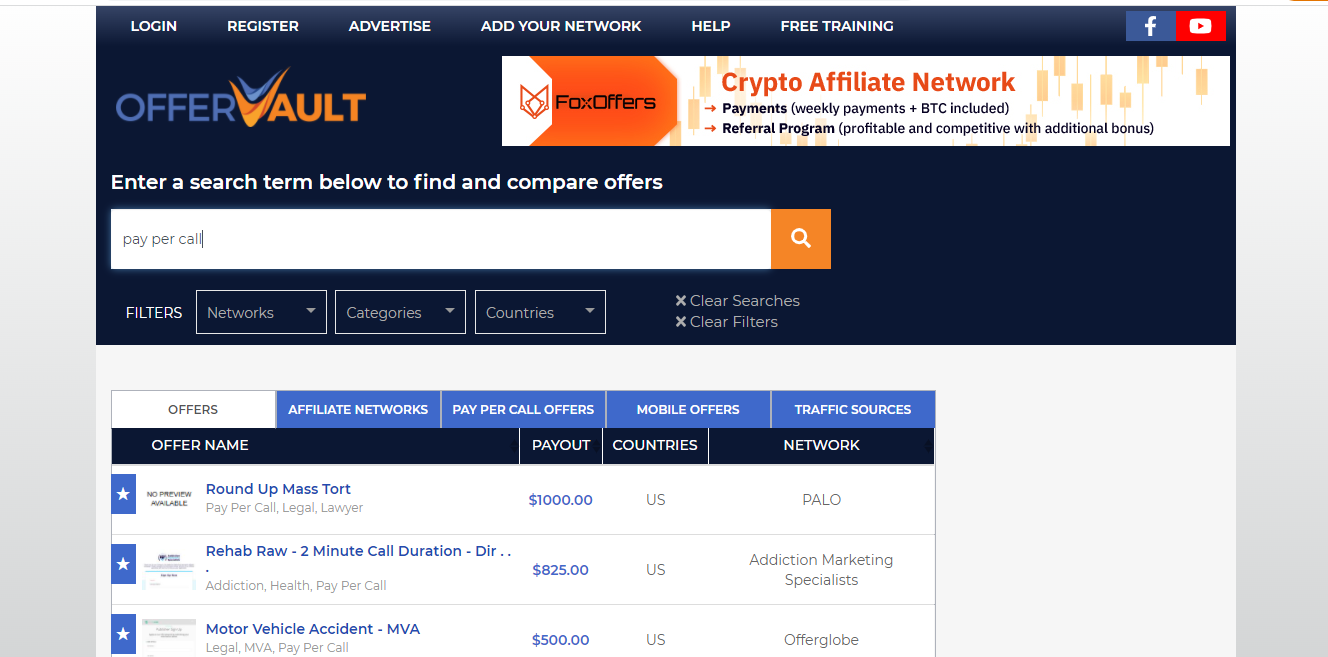Click 'Legal, MVA, Pay Per Call' category text

[277, 648]
